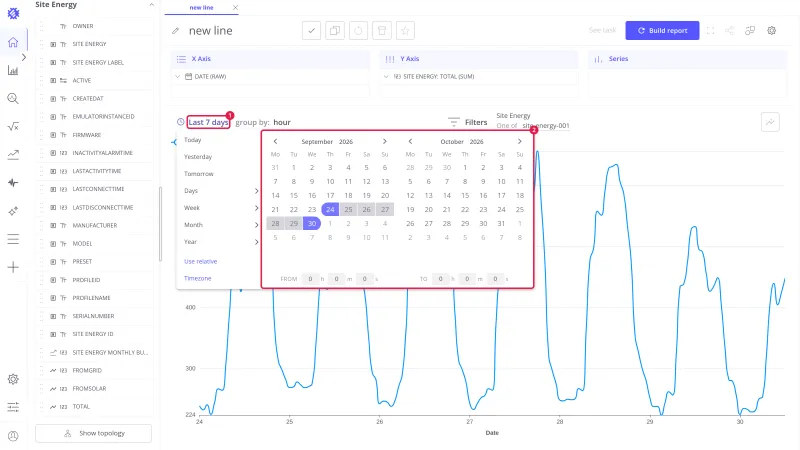Open the formula square-root icon
This screenshot has width=800, height=450.
pyautogui.click(x=13, y=127)
